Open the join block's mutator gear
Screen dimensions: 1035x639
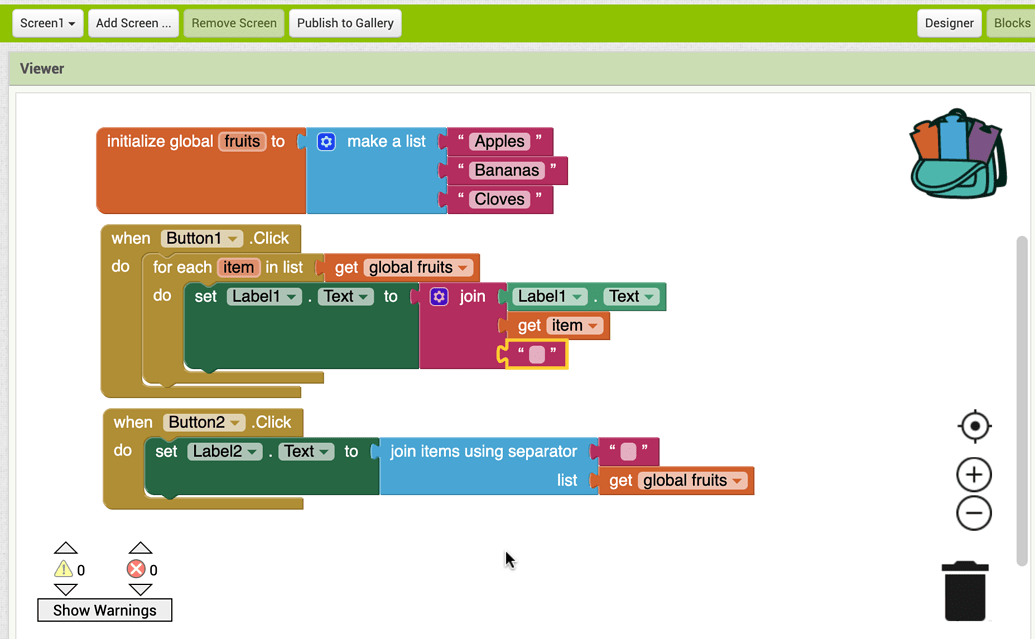click(x=439, y=295)
